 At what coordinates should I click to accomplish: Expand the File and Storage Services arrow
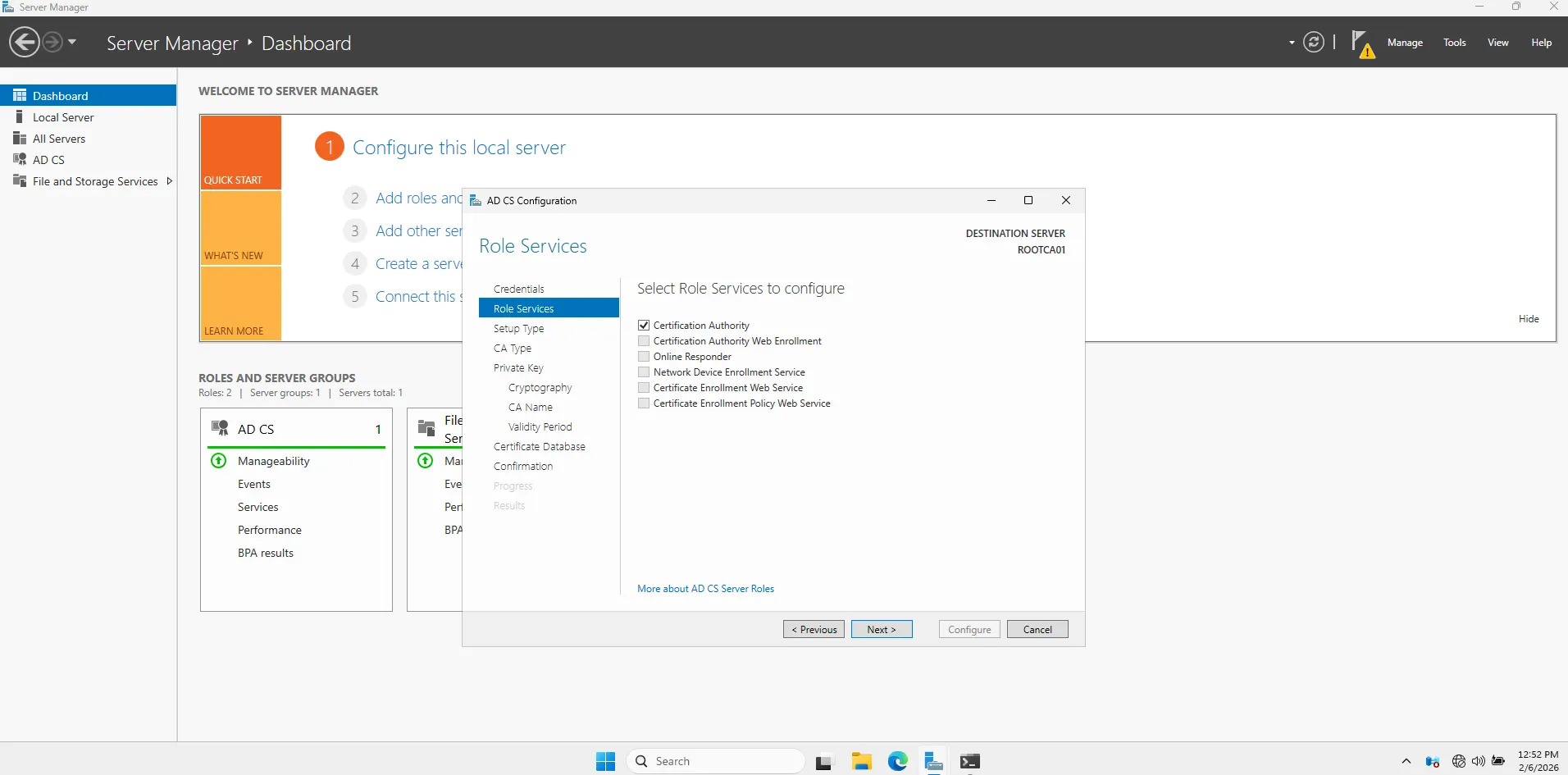tap(169, 181)
